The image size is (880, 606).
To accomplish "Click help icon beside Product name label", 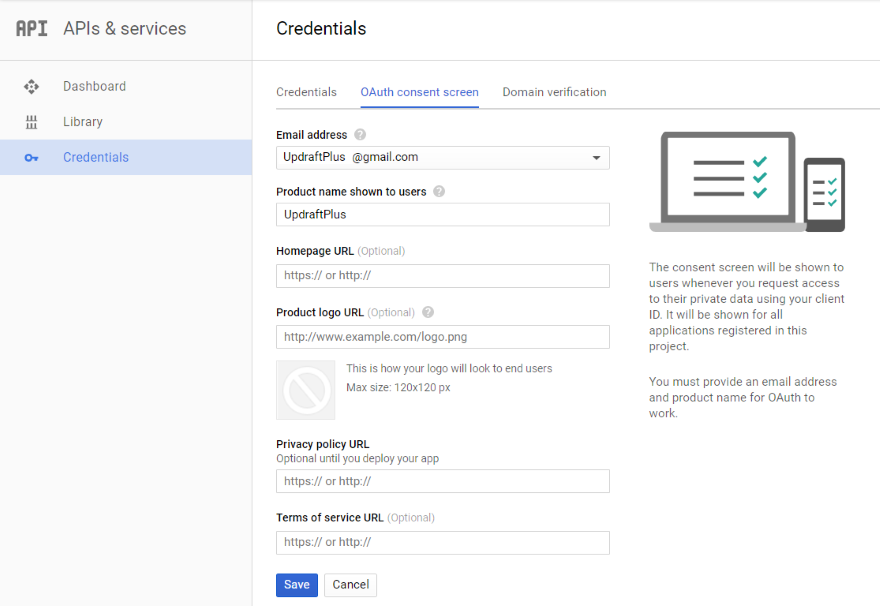I will (x=439, y=192).
